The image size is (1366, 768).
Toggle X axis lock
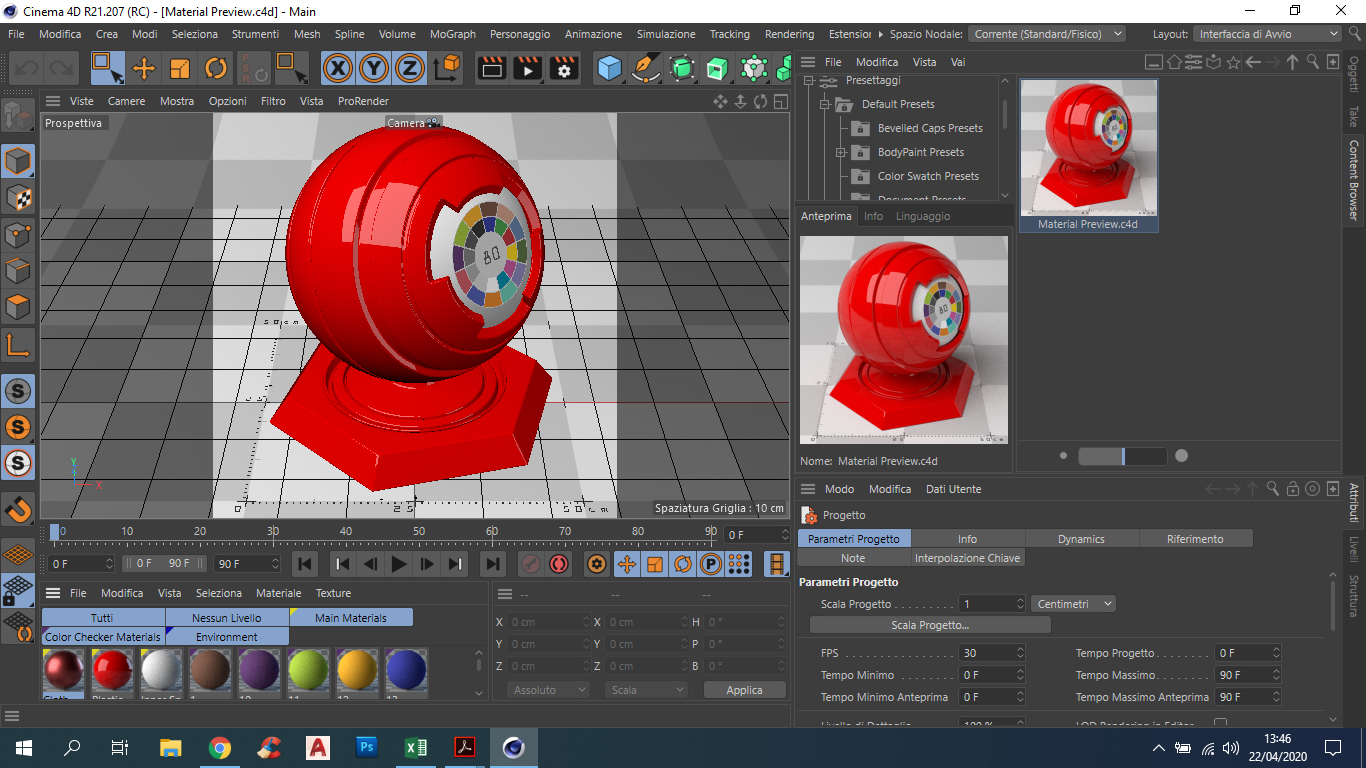point(339,68)
